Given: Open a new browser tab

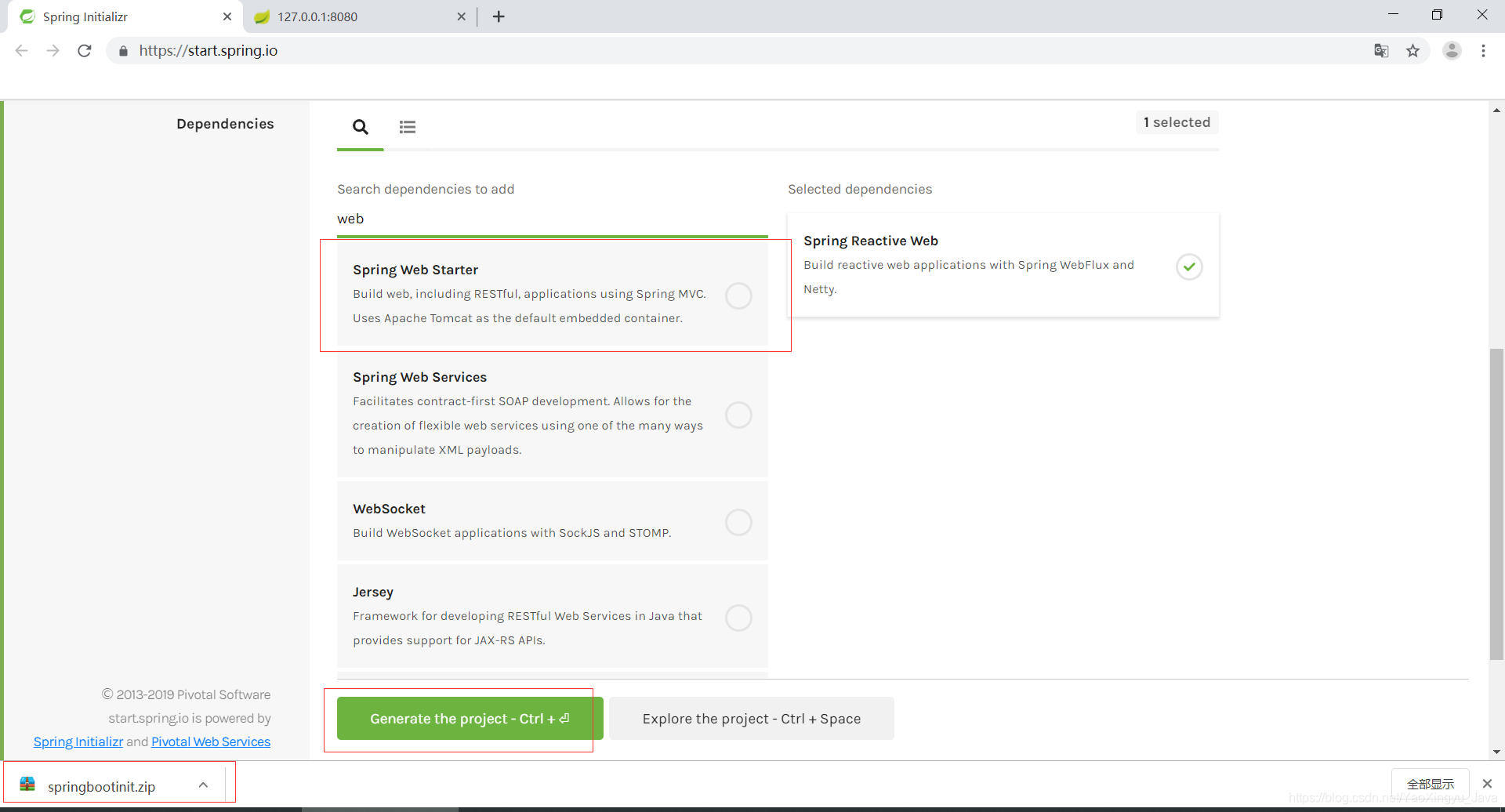Looking at the screenshot, I should coord(499,16).
